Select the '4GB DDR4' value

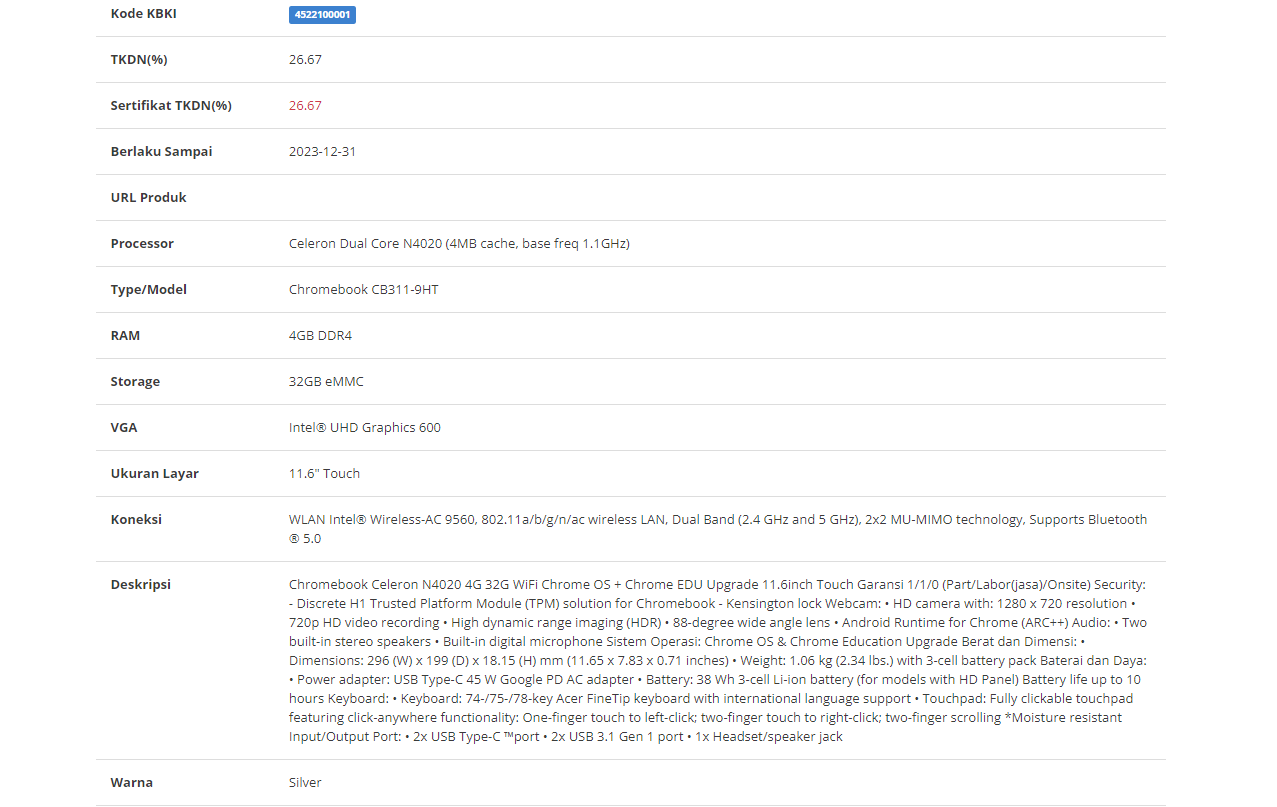[320, 336]
